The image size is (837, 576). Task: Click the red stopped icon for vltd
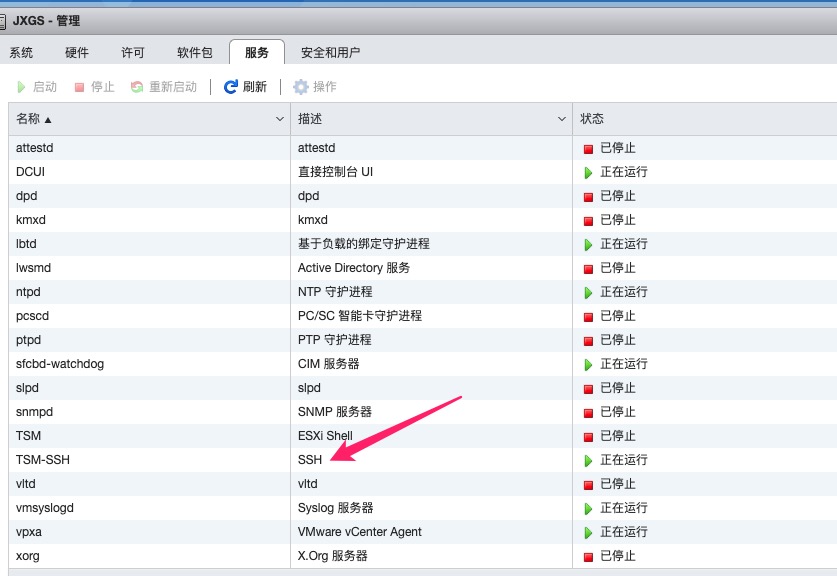[x=588, y=485]
